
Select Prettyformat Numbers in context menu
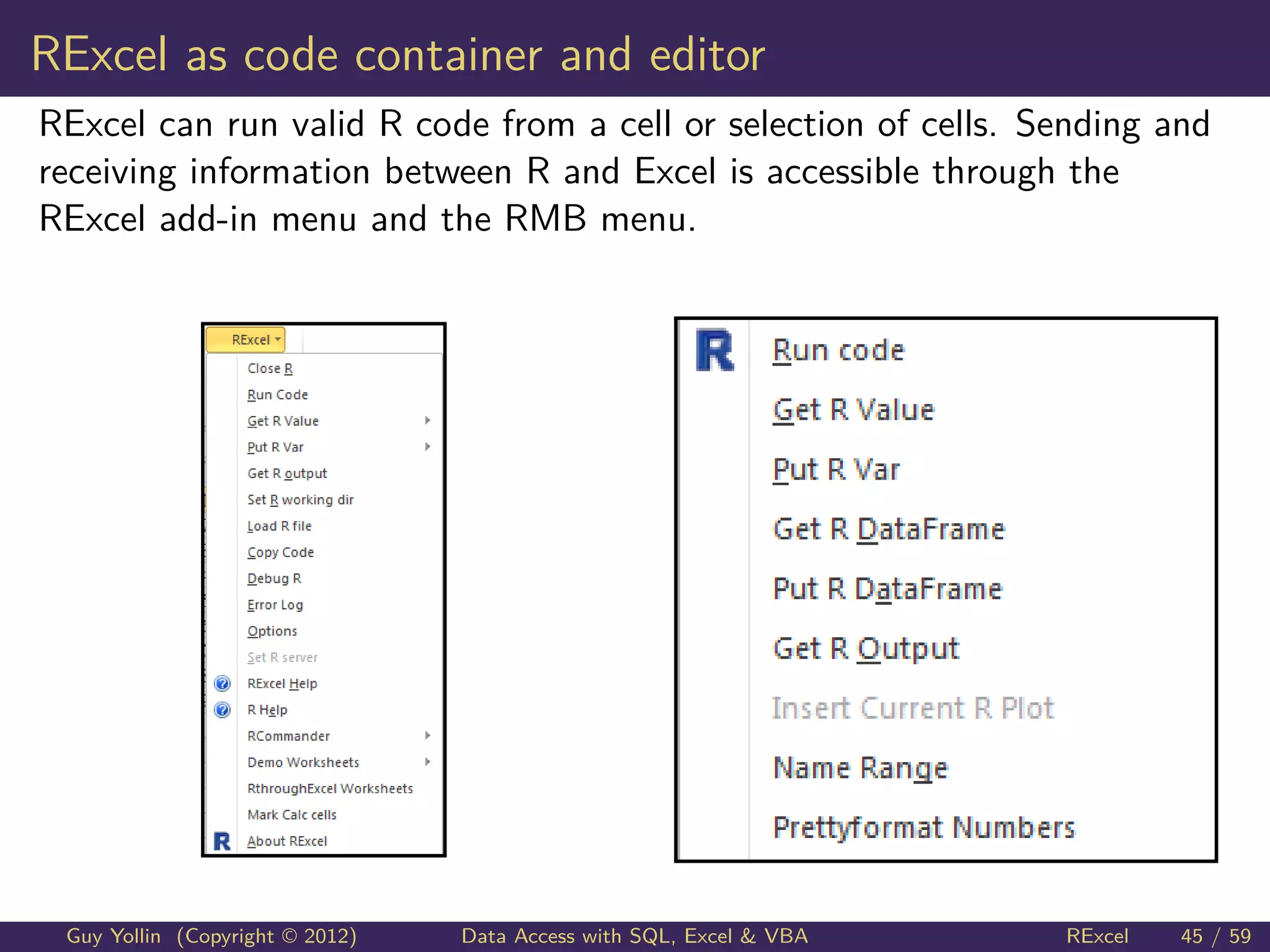coord(924,827)
